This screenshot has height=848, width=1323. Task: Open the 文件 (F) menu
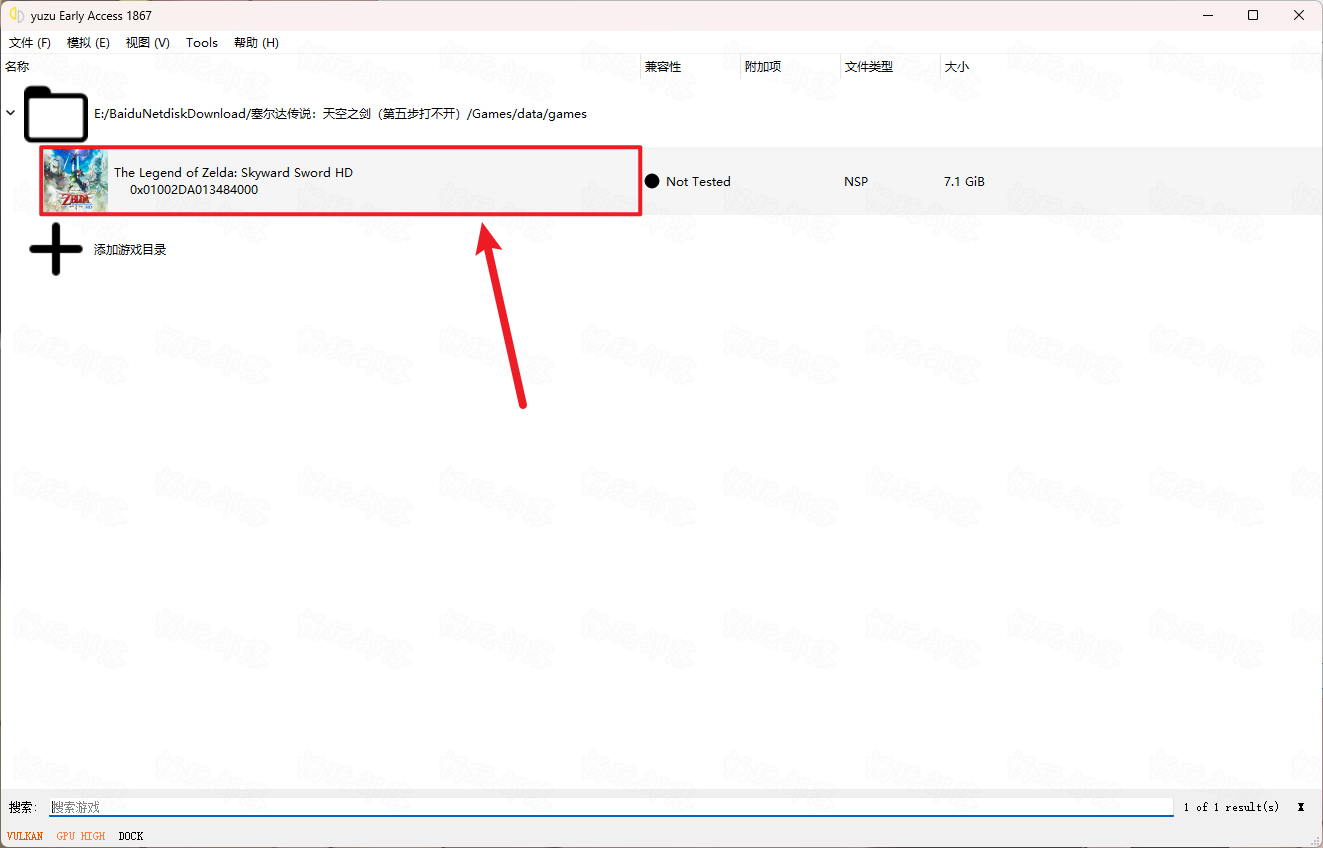[x=30, y=43]
